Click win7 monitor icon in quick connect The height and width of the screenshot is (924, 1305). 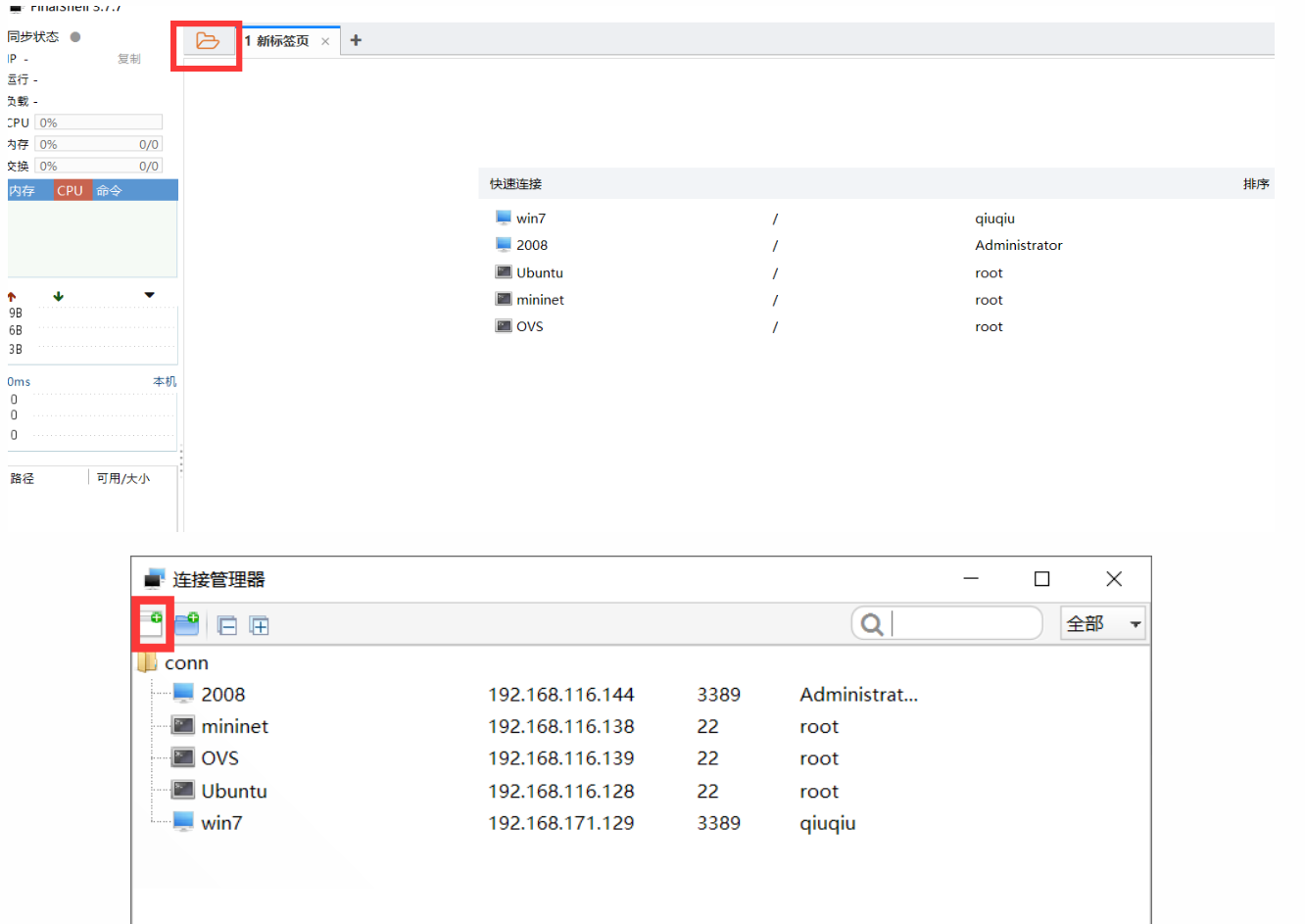click(504, 218)
